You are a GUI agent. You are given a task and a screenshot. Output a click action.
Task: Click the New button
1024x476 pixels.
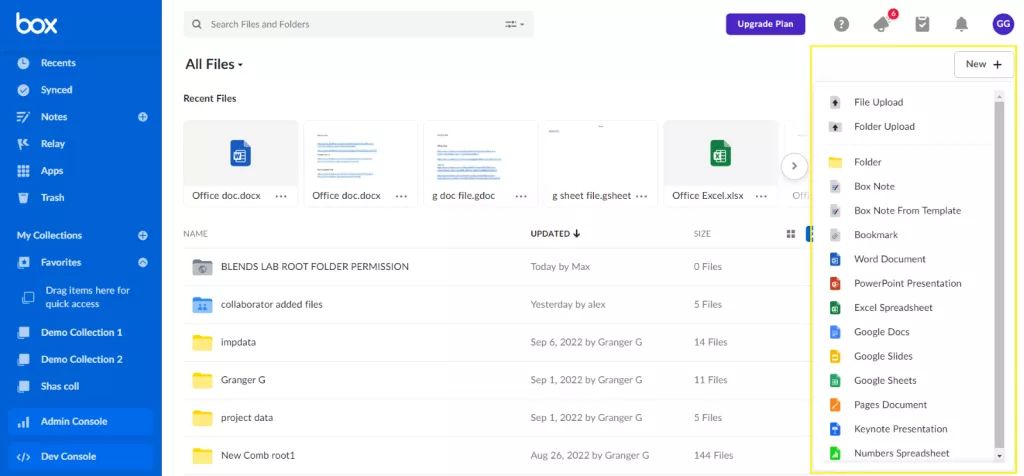pos(984,64)
